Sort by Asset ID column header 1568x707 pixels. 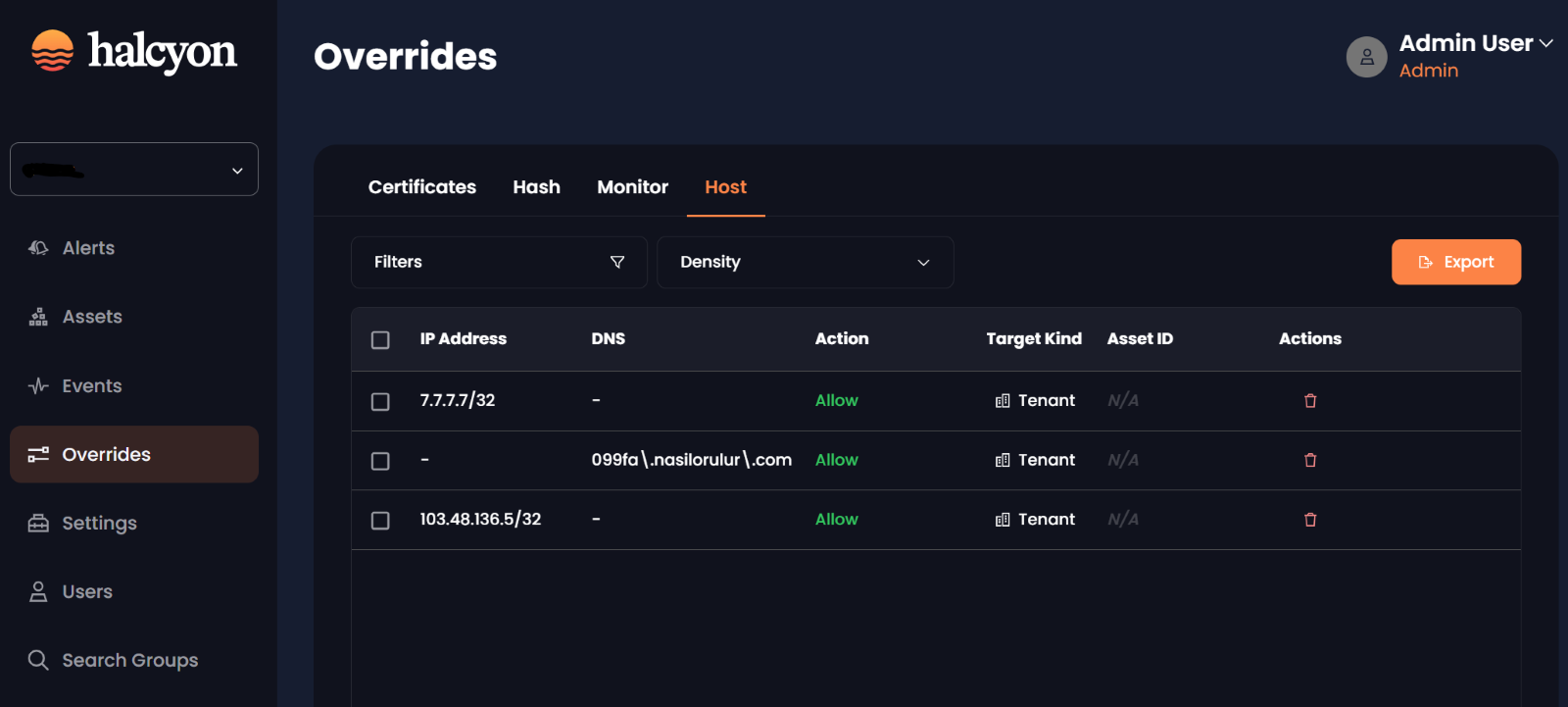coord(1140,339)
